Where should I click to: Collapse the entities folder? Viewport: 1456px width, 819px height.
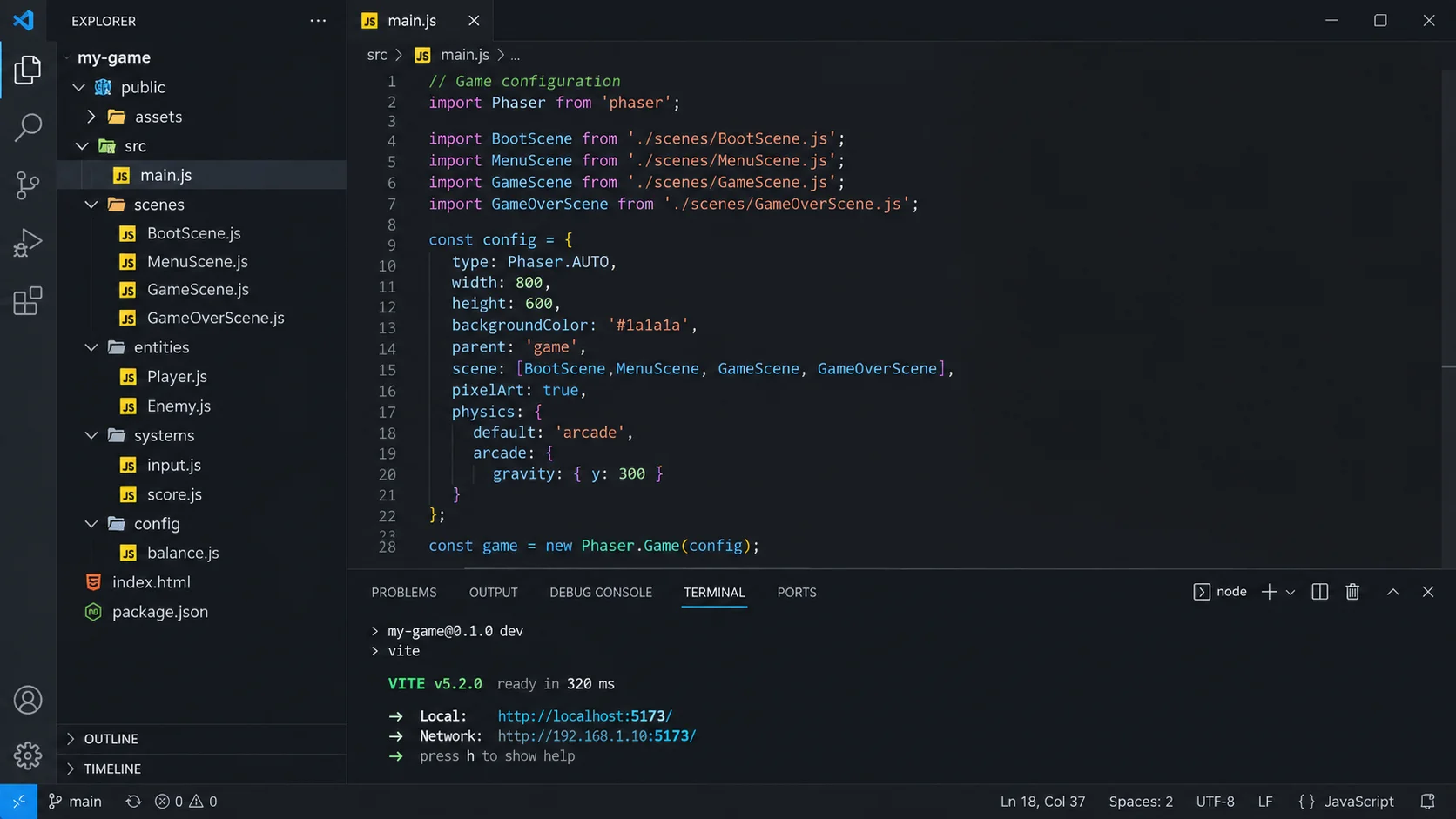(x=91, y=347)
